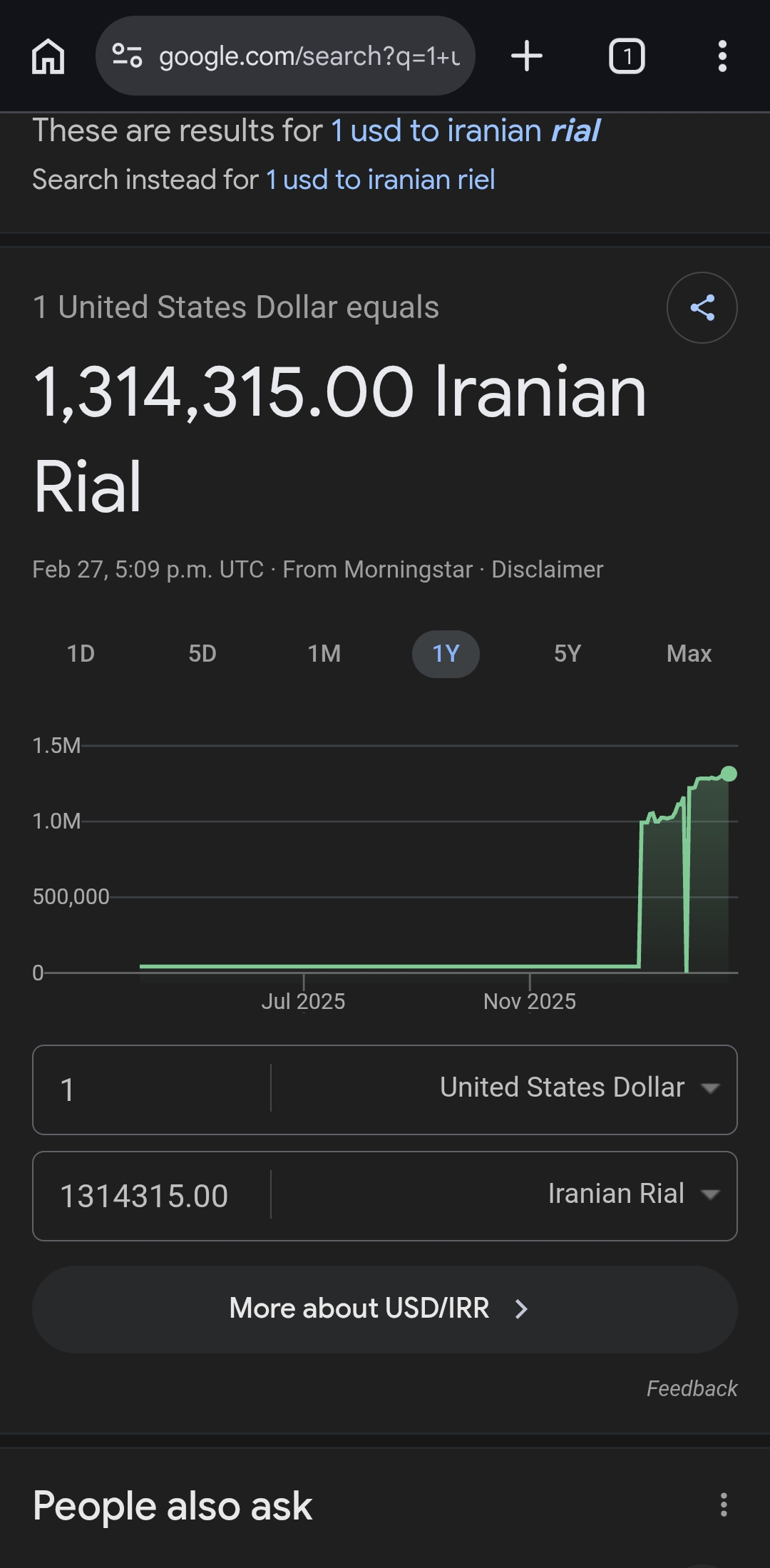Switch chart to 1M range
This screenshot has height=1568, width=770.
[324, 654]
